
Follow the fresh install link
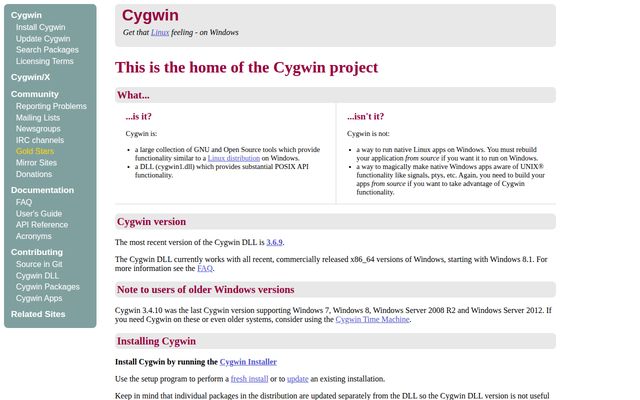249,379
